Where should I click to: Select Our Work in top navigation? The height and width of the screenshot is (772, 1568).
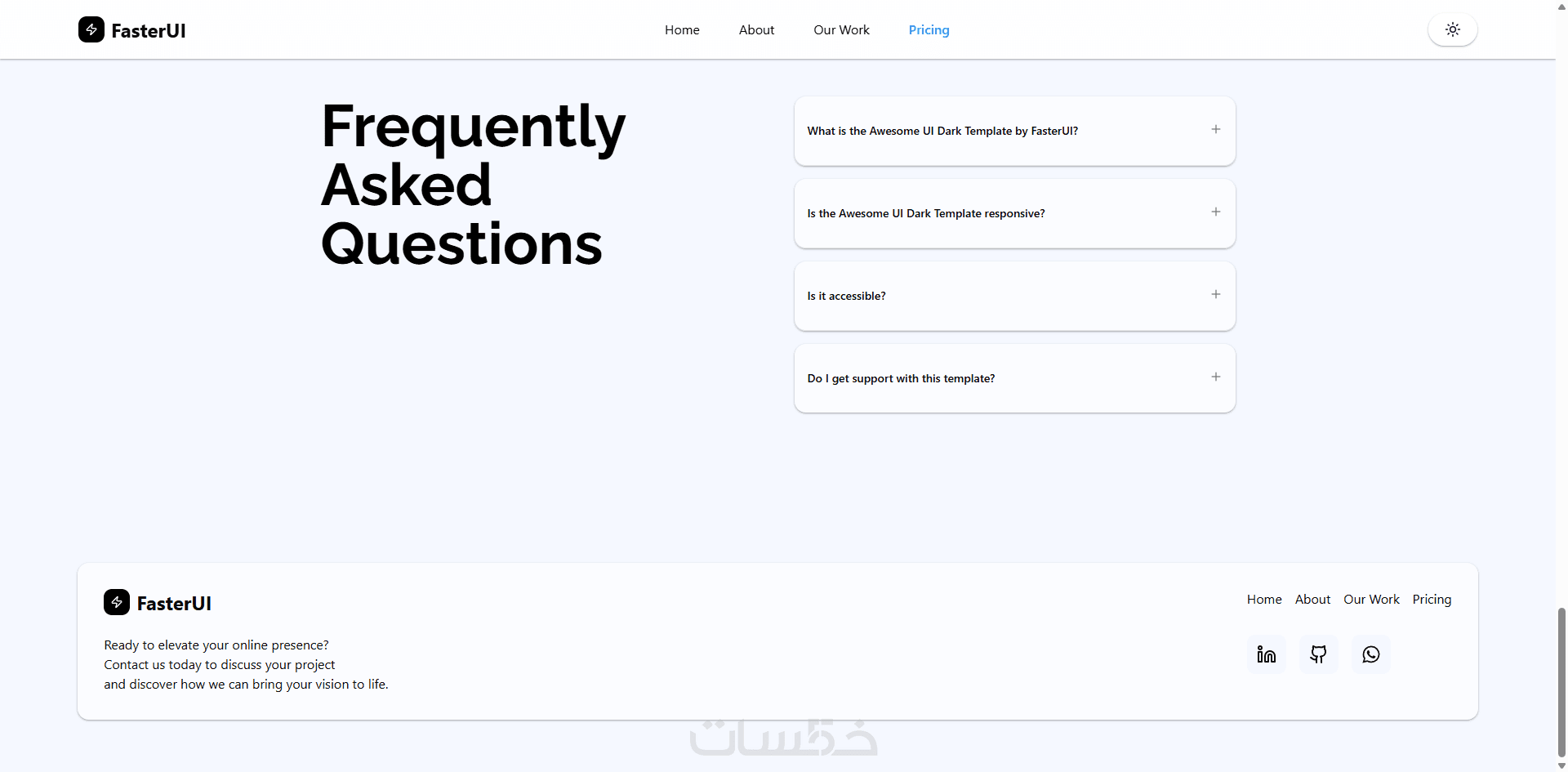(x=841, y=30)
